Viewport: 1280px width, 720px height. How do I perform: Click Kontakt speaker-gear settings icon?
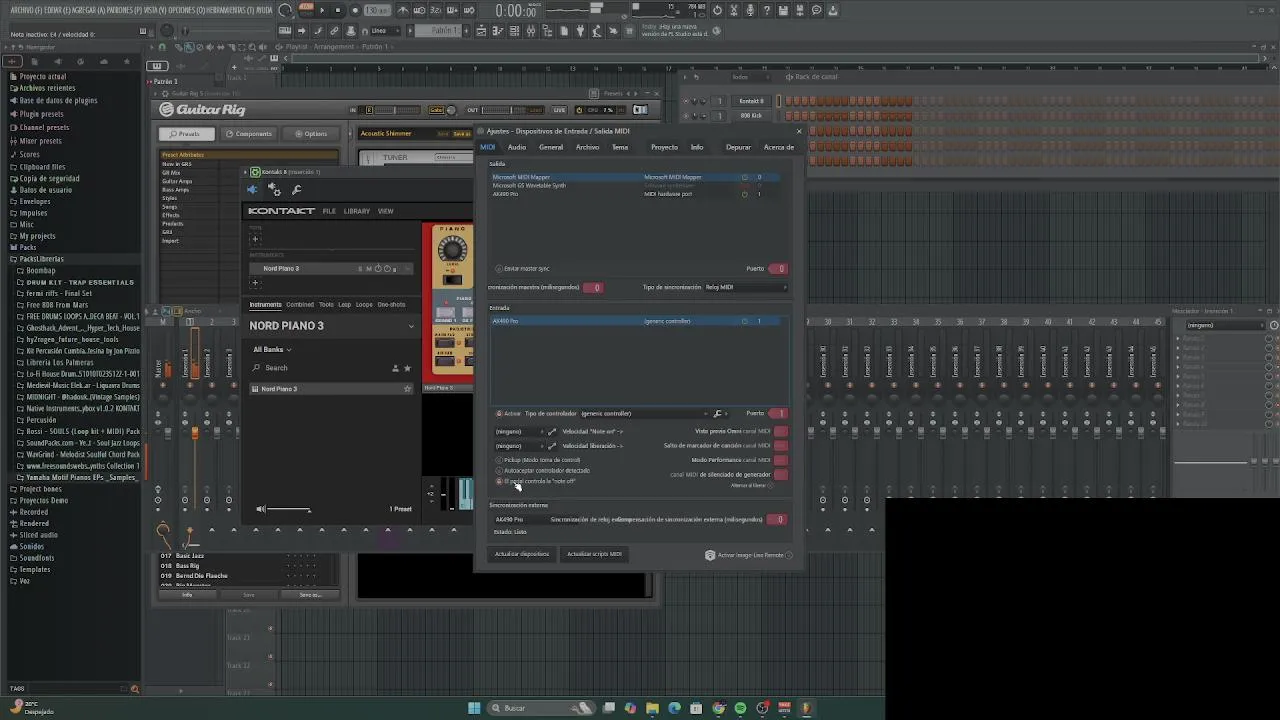[274, 190]
